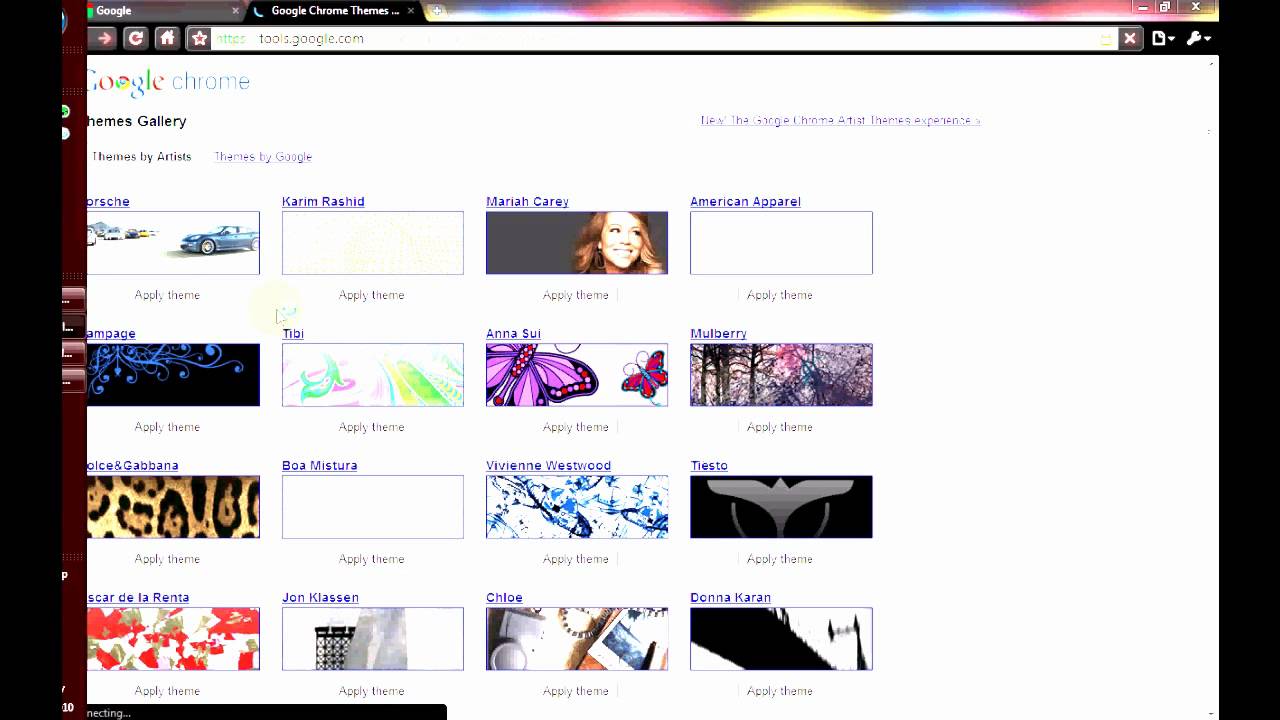Image resolution: width=1280 pixels, height=720 pixels.
Task: Open the Mulberry theme link
Action: [718, 334]
